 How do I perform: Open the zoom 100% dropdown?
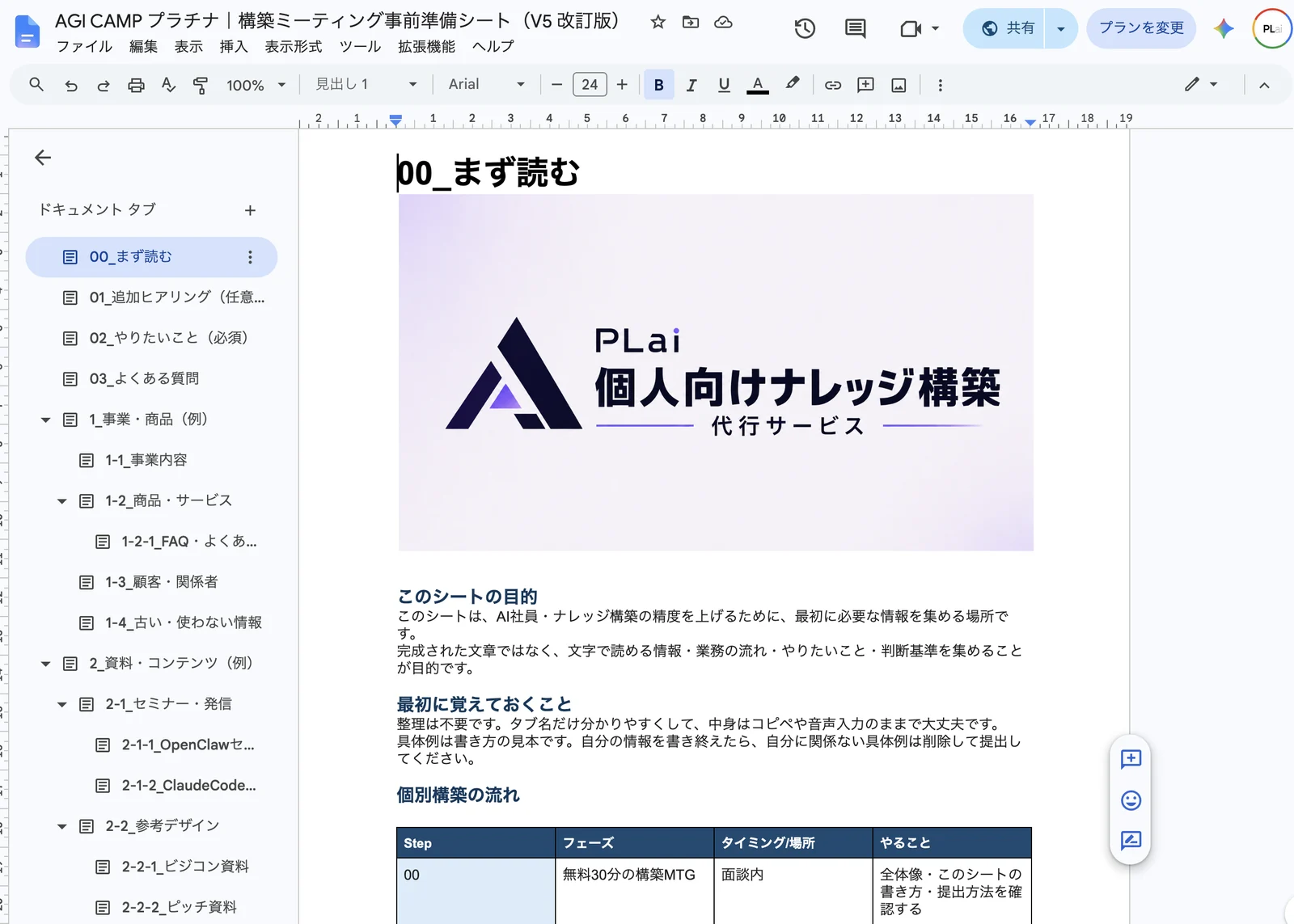(256, 85)
